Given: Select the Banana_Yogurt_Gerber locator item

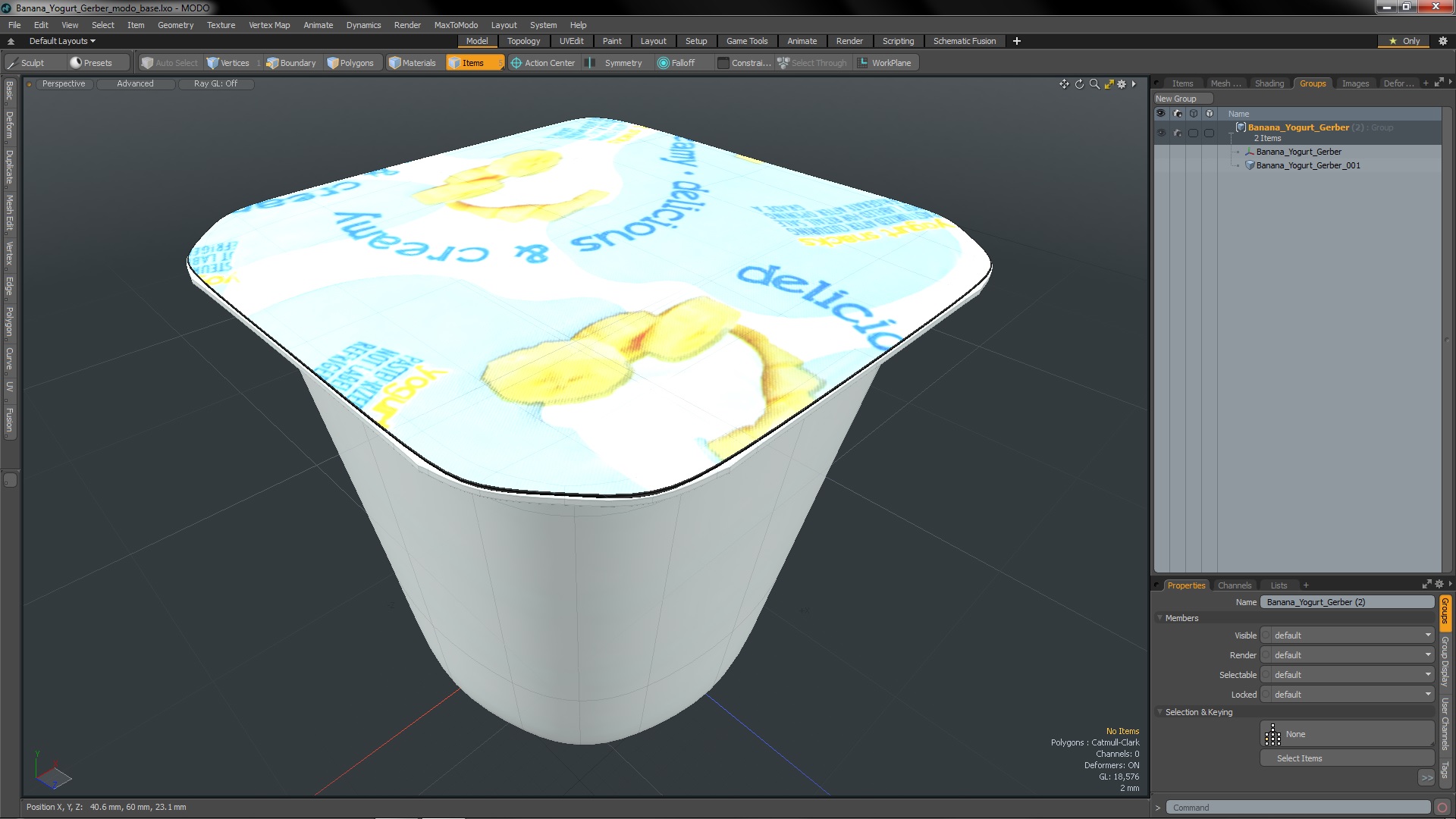Looking at the screenshot, I should pyautogui.click(x=1298, y=152).
